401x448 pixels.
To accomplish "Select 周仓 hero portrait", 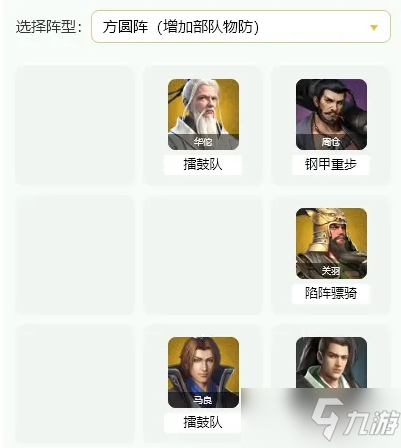I will click(x=331, y=114).
